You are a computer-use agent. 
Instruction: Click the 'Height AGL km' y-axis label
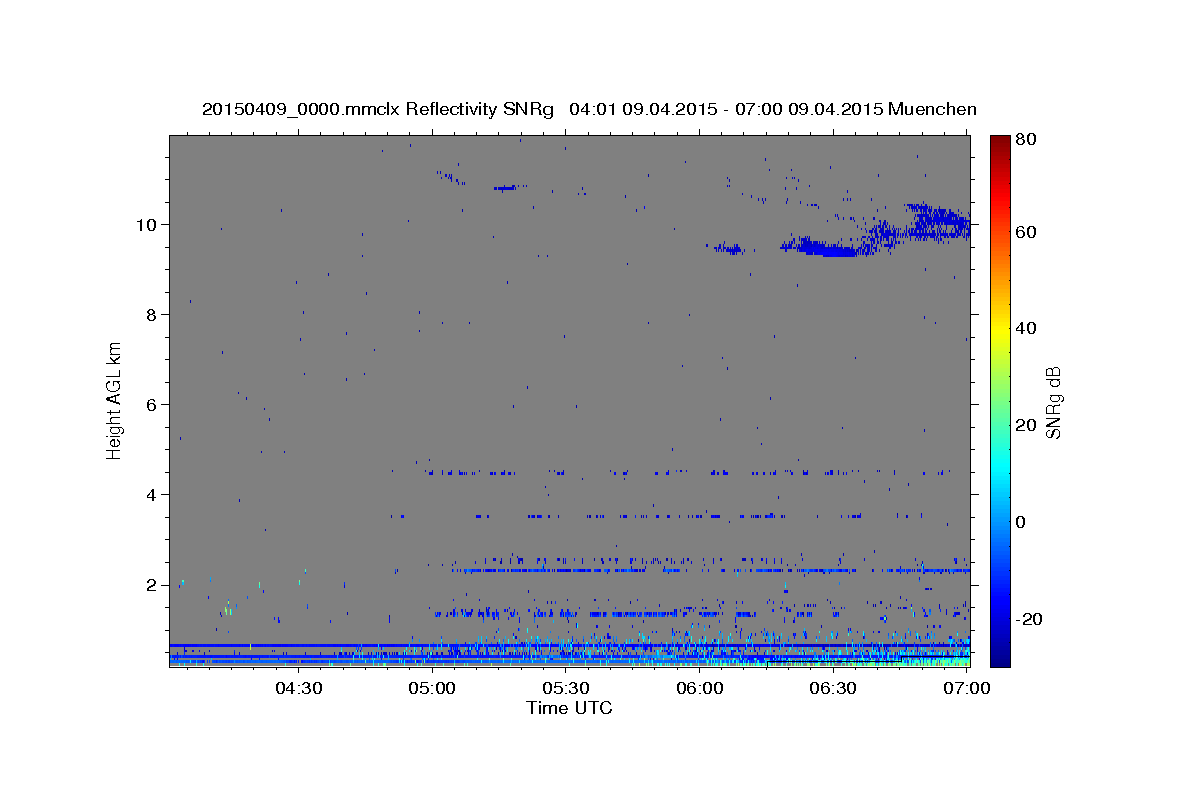pyautogui.click(x=115, y=400)
